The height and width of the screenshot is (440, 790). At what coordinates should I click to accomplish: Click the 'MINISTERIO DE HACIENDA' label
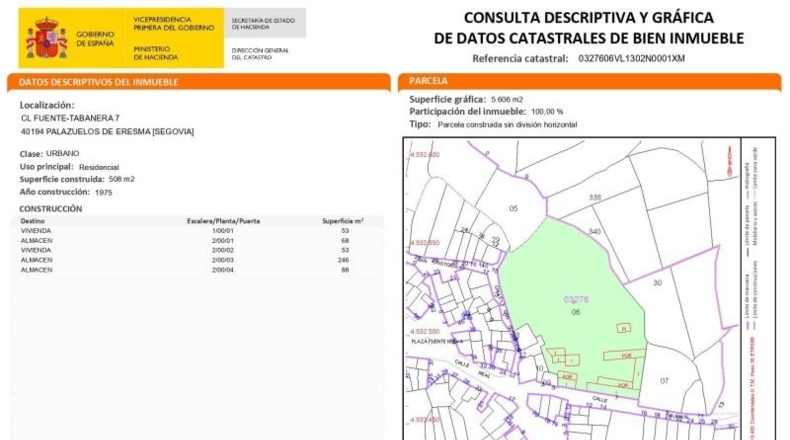[156, 53]
